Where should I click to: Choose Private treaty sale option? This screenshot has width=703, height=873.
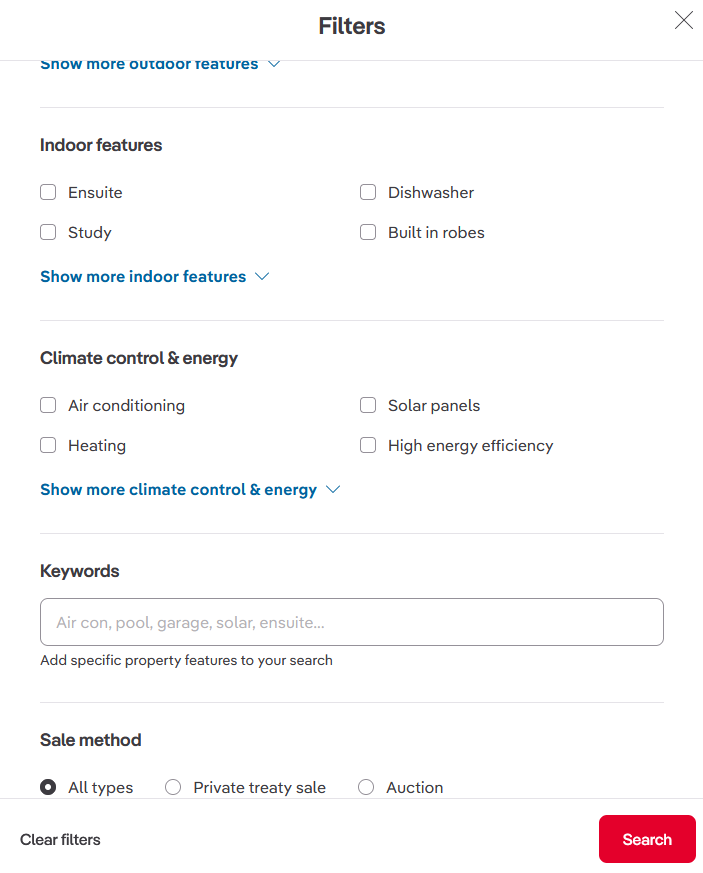173,787
